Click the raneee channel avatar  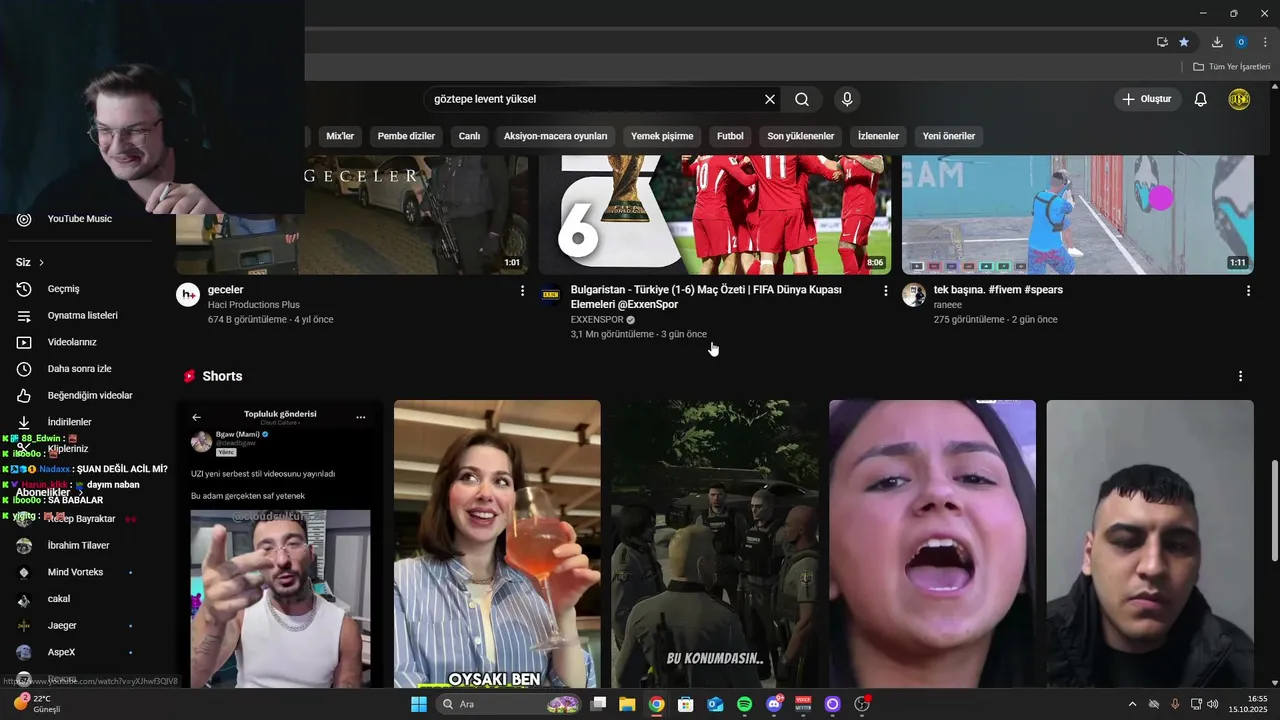[914, 294]
